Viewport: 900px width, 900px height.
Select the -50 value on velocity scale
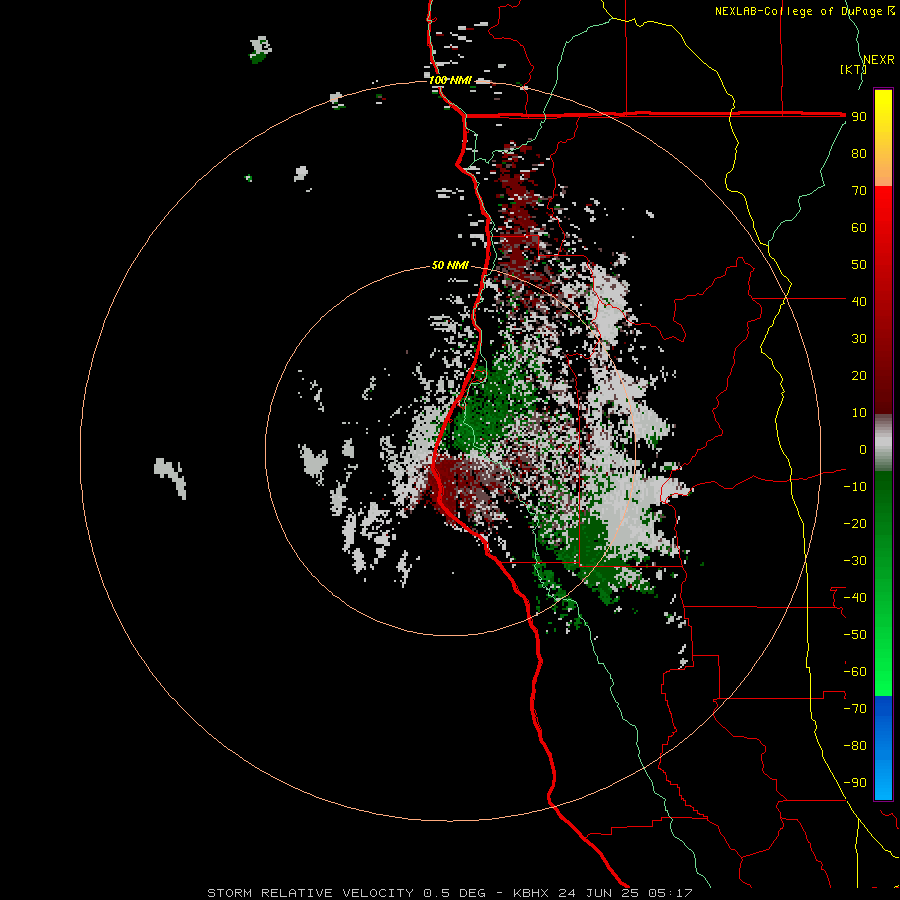coord(855,635)
